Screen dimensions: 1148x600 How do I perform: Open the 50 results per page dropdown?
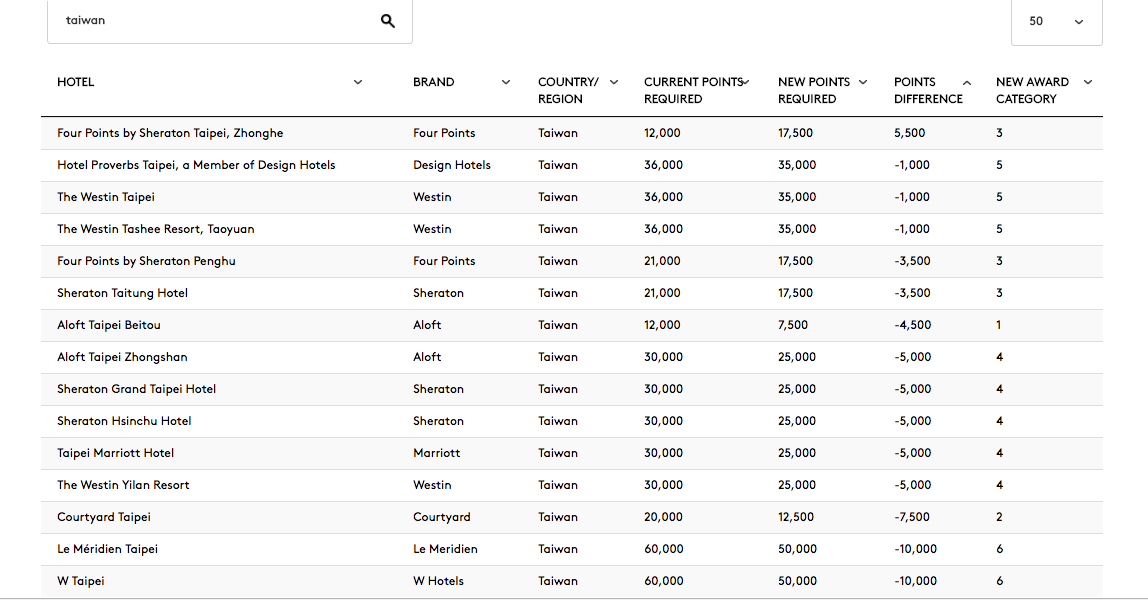1056,22
